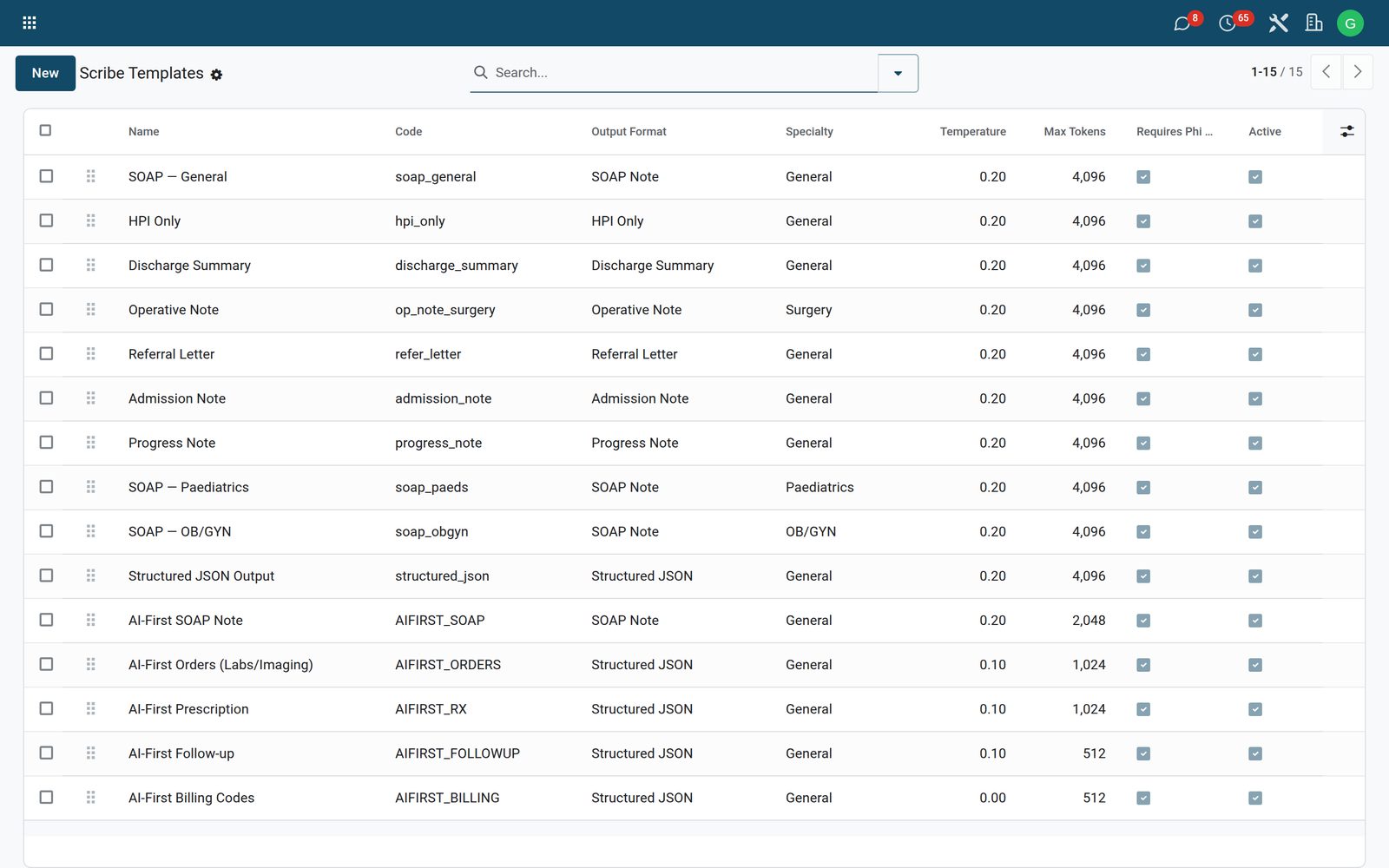Click the 1-15 / 15 pager counter
Viewport: 1389px width, 868px height.
click(1276, 72)
